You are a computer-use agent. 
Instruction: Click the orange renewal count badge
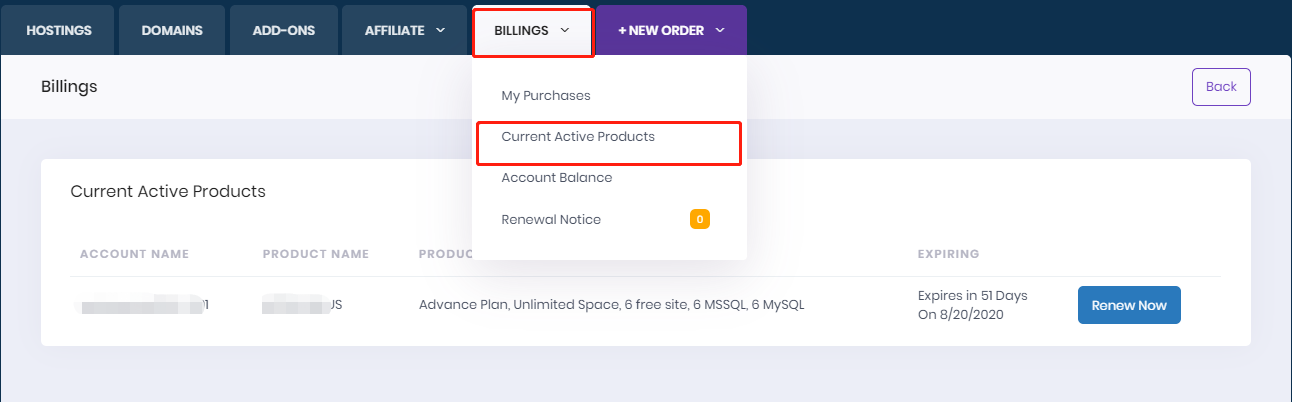click(700, 219)
